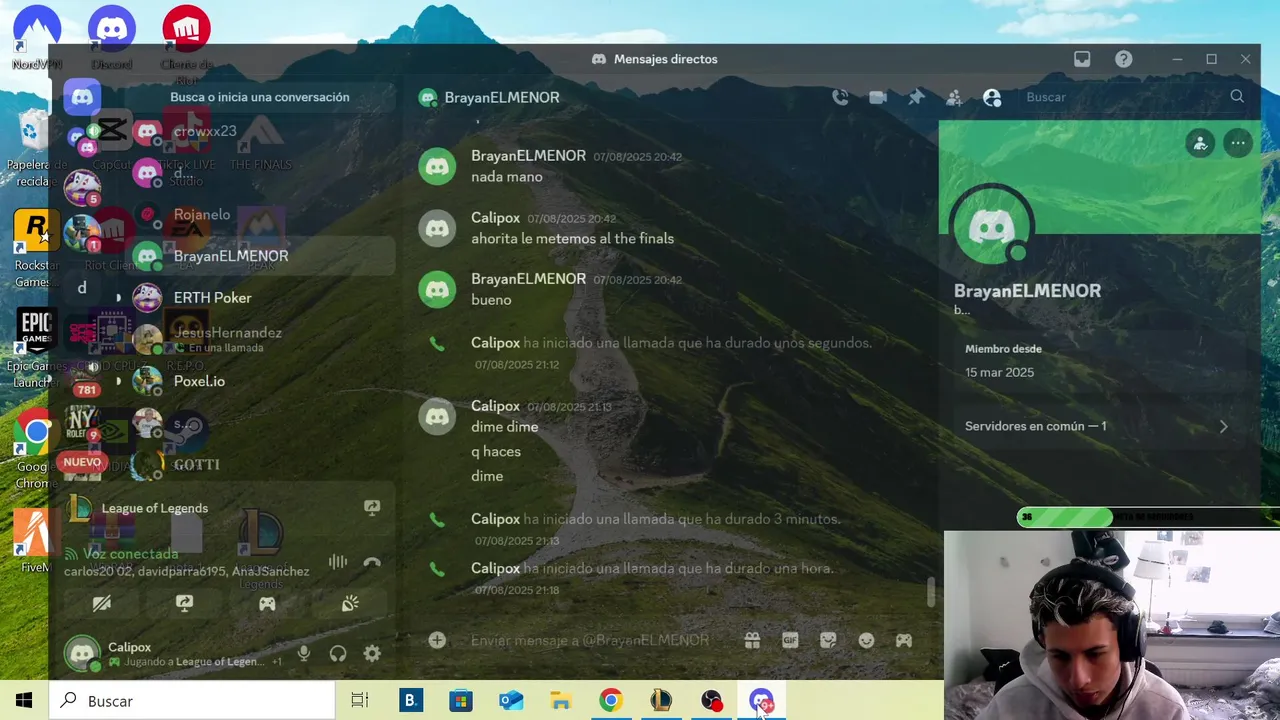Share your screen in voice panel

coord(184,603)
